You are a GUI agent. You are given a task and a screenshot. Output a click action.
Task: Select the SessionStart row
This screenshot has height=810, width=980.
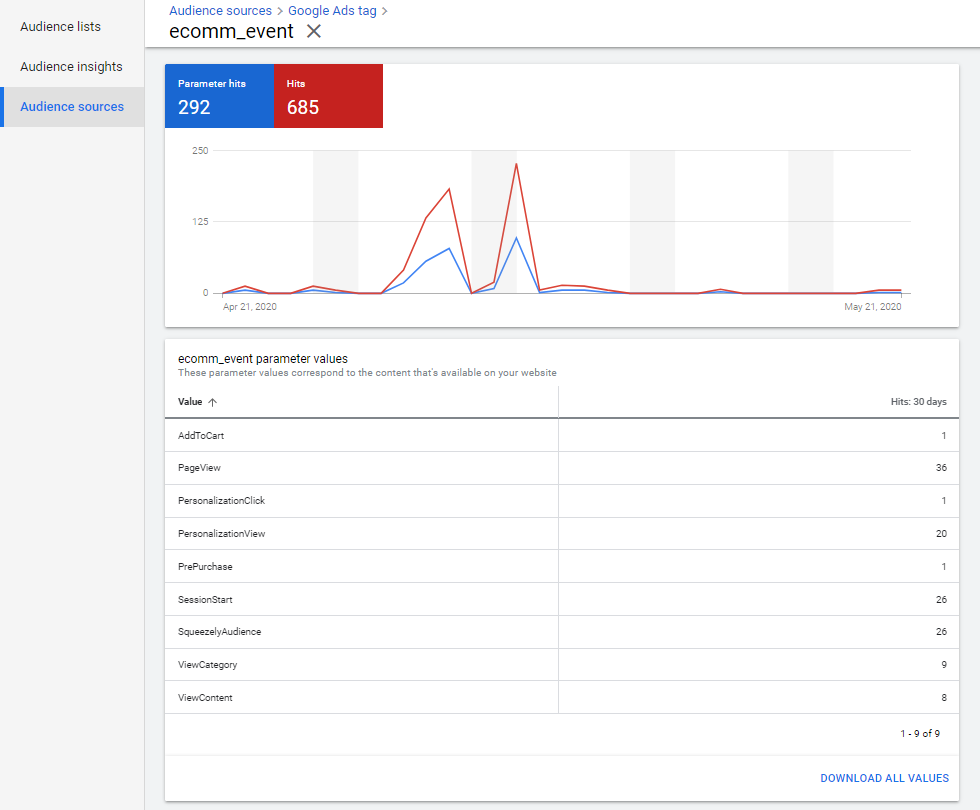[561, 599]
